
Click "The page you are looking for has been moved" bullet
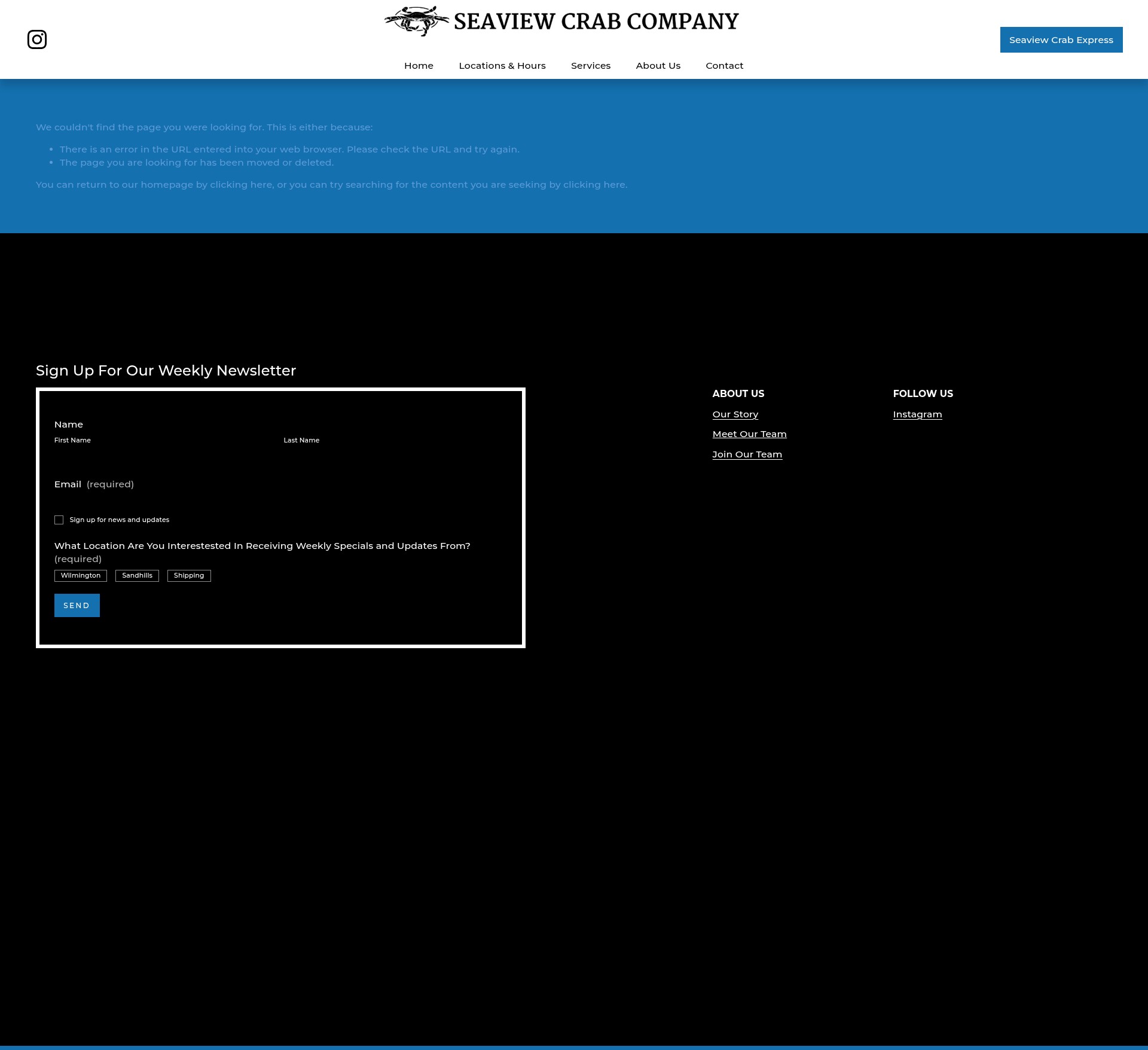click(x=197, y=163)
